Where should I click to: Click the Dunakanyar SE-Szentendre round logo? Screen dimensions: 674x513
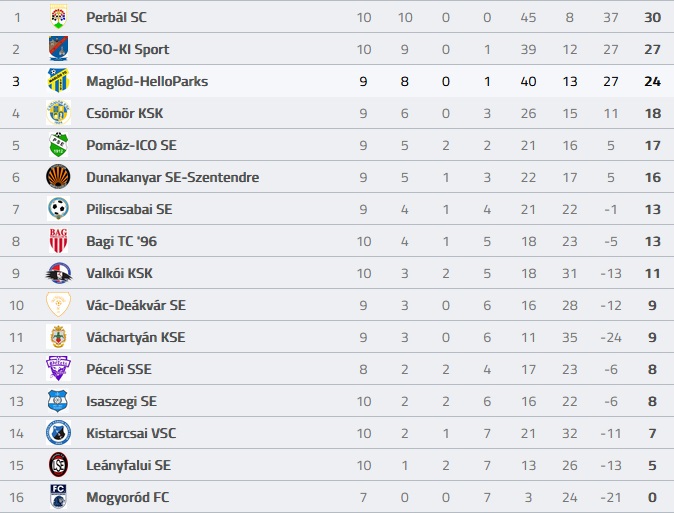(58, 177)
